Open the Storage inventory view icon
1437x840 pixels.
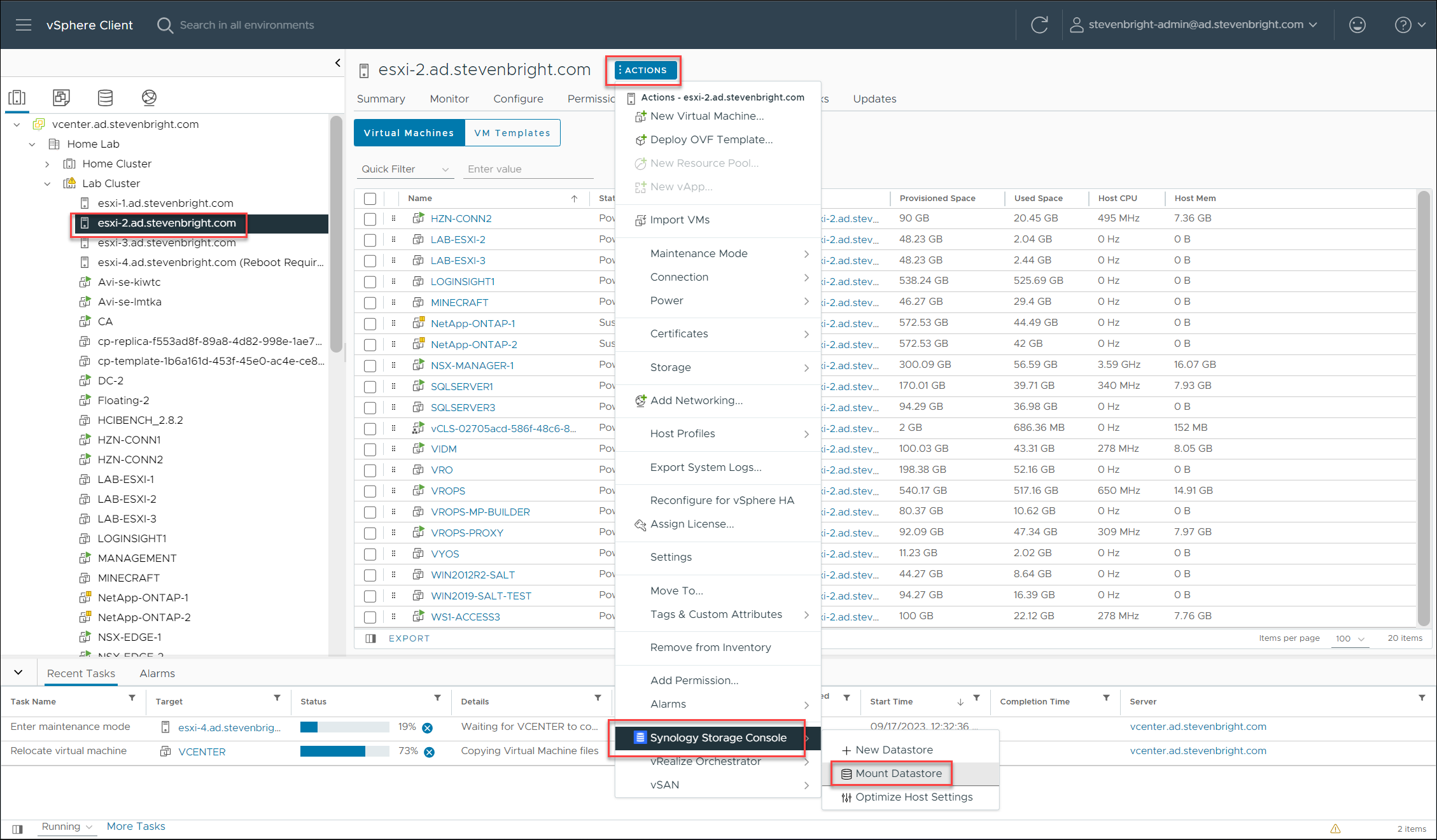[105, 97]
